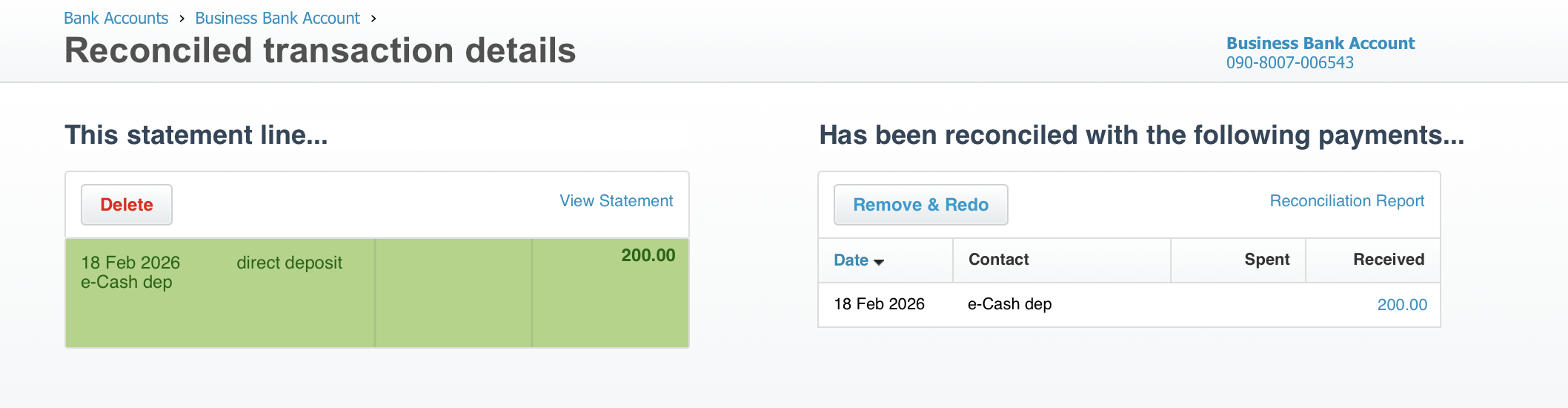Select the green statement line's 200.00 amount
The height and width of the screenshot is (408, 1568).
click(x=648, y=256)
